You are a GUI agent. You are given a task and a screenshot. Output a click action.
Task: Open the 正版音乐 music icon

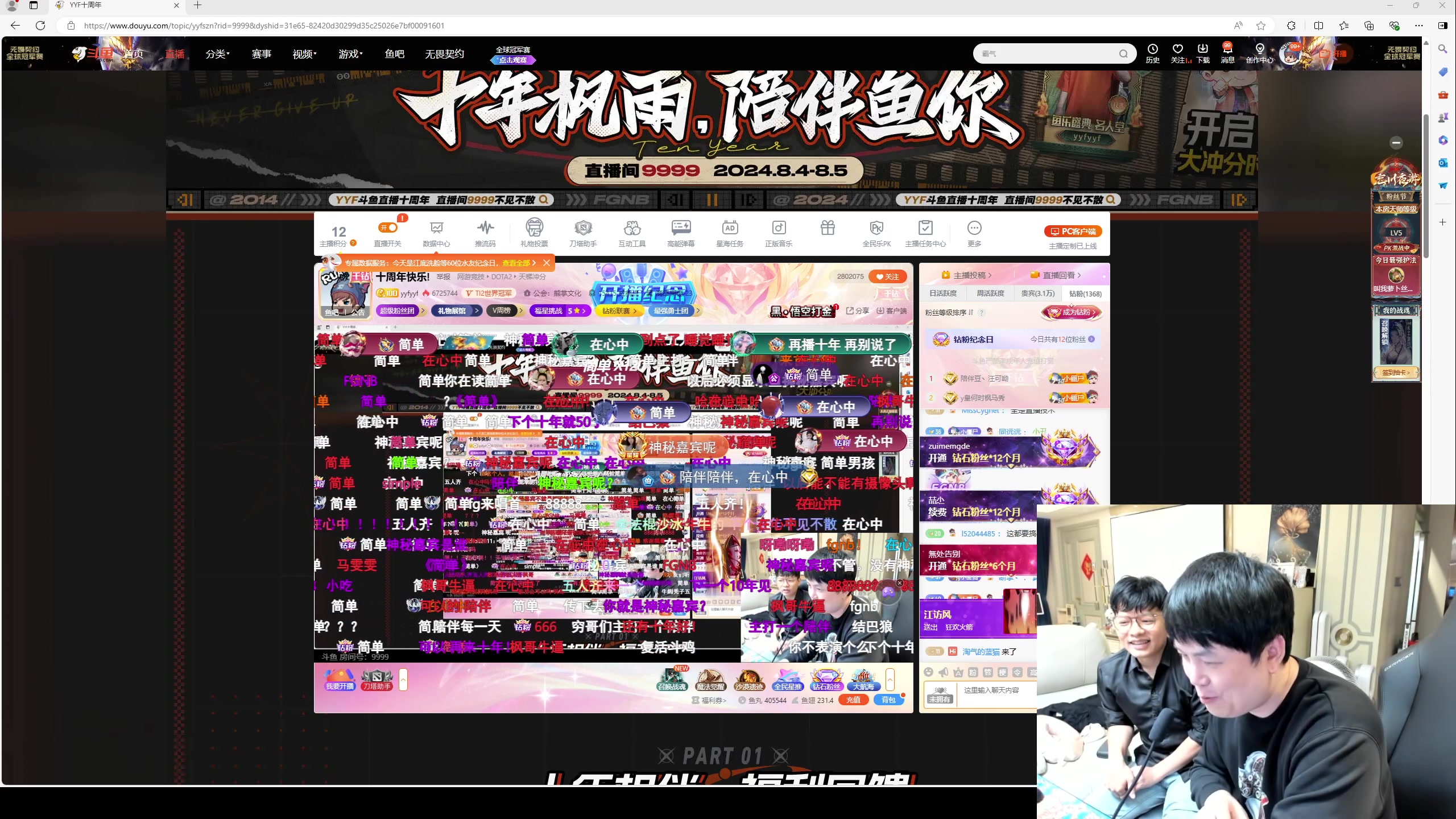point(779,233)
